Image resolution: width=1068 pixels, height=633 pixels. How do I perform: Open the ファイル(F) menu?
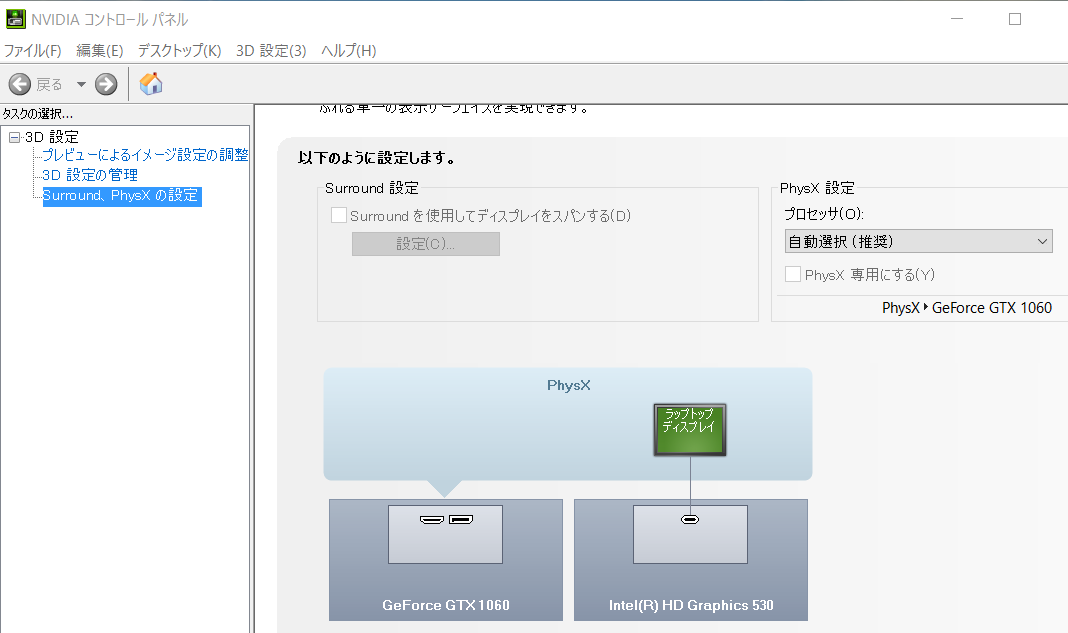[x=33, y=50]
